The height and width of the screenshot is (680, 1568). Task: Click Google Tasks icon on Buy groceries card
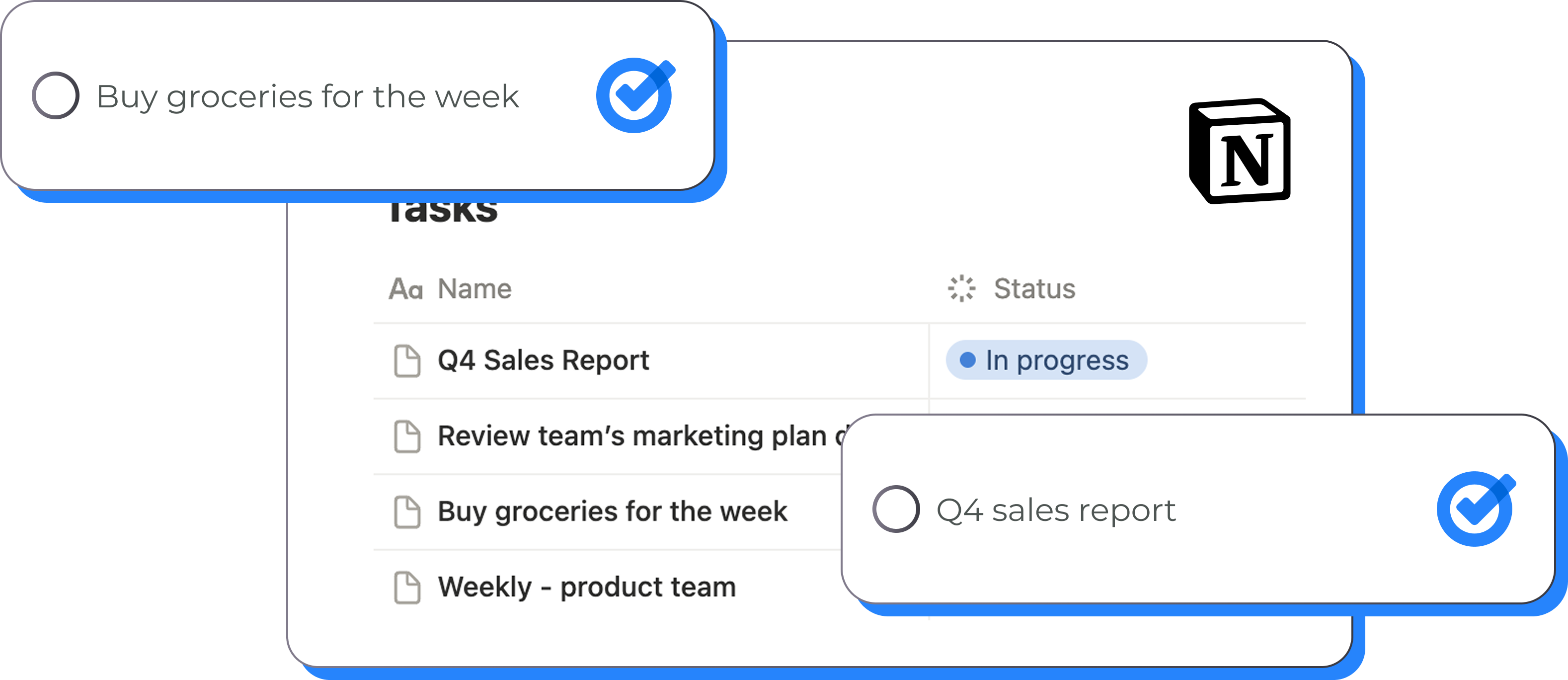tap(635, 95)
